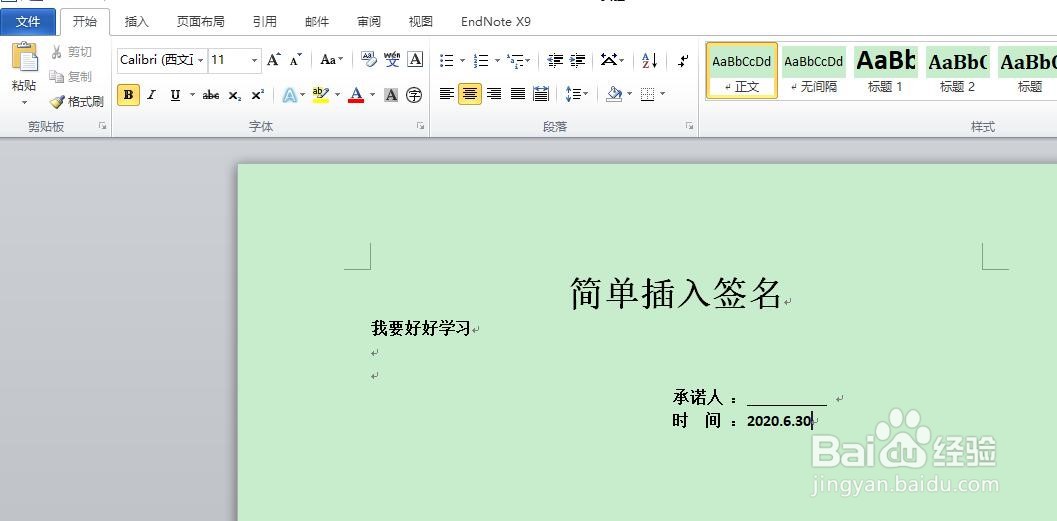
Task: Click the Character Shading icon
Action: 391,95
